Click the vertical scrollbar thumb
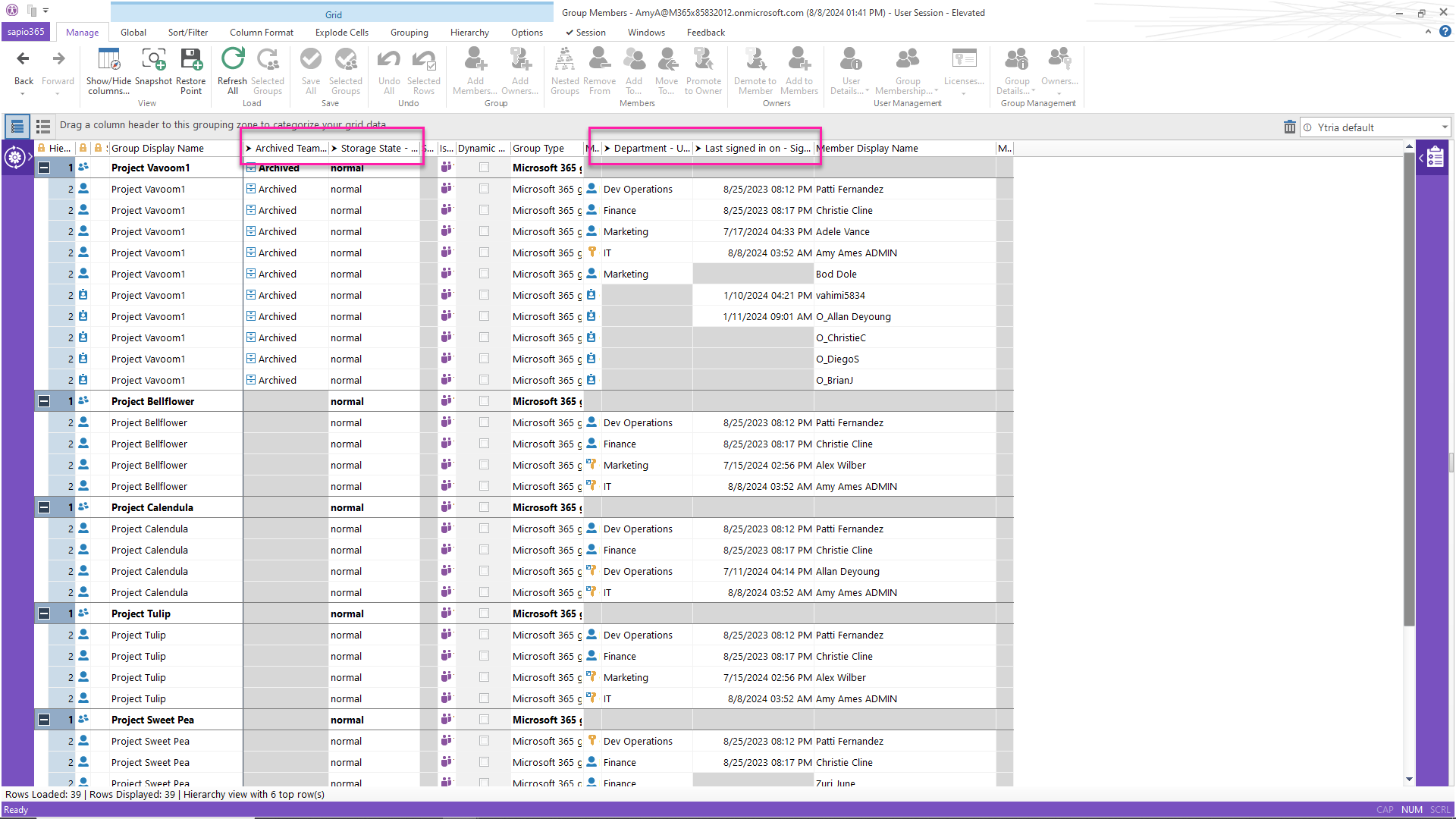Screen dimensions: 1456x819 coord(1409,389)
